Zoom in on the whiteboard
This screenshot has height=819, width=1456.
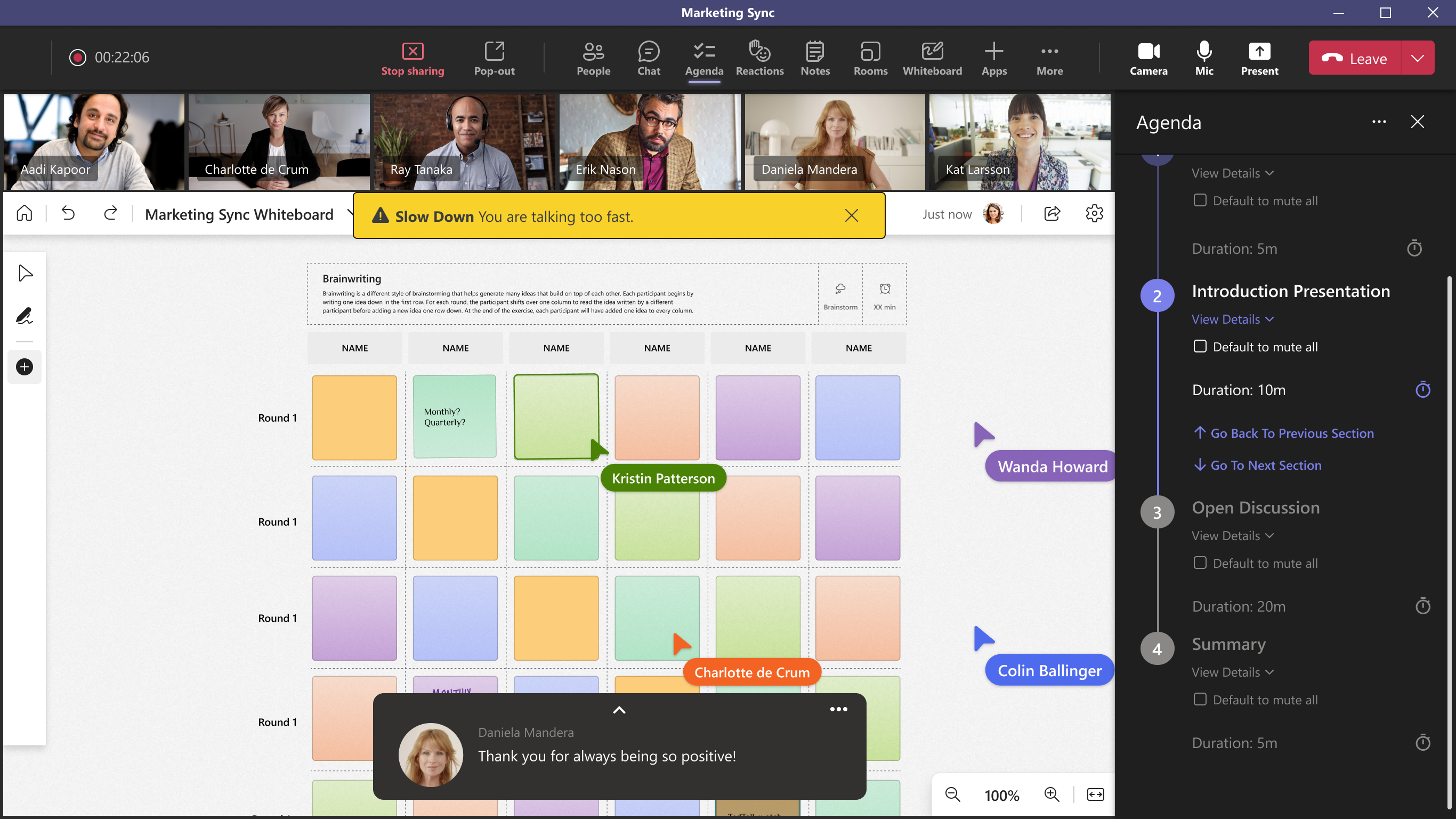(x=1051, y=794)
